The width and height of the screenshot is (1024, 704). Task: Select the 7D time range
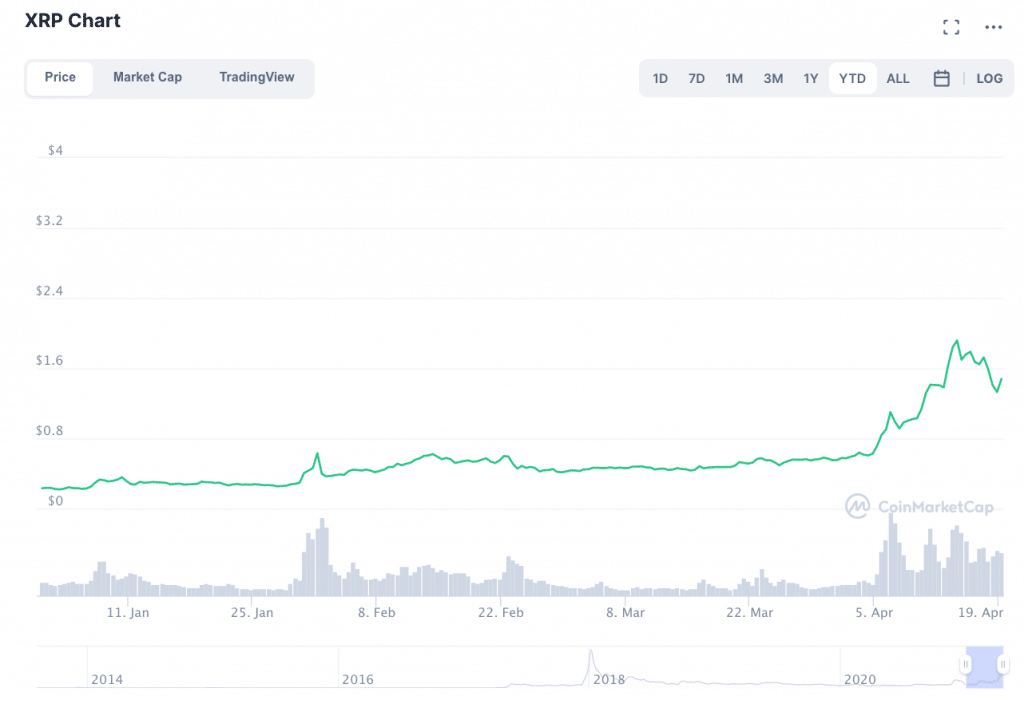696,78
